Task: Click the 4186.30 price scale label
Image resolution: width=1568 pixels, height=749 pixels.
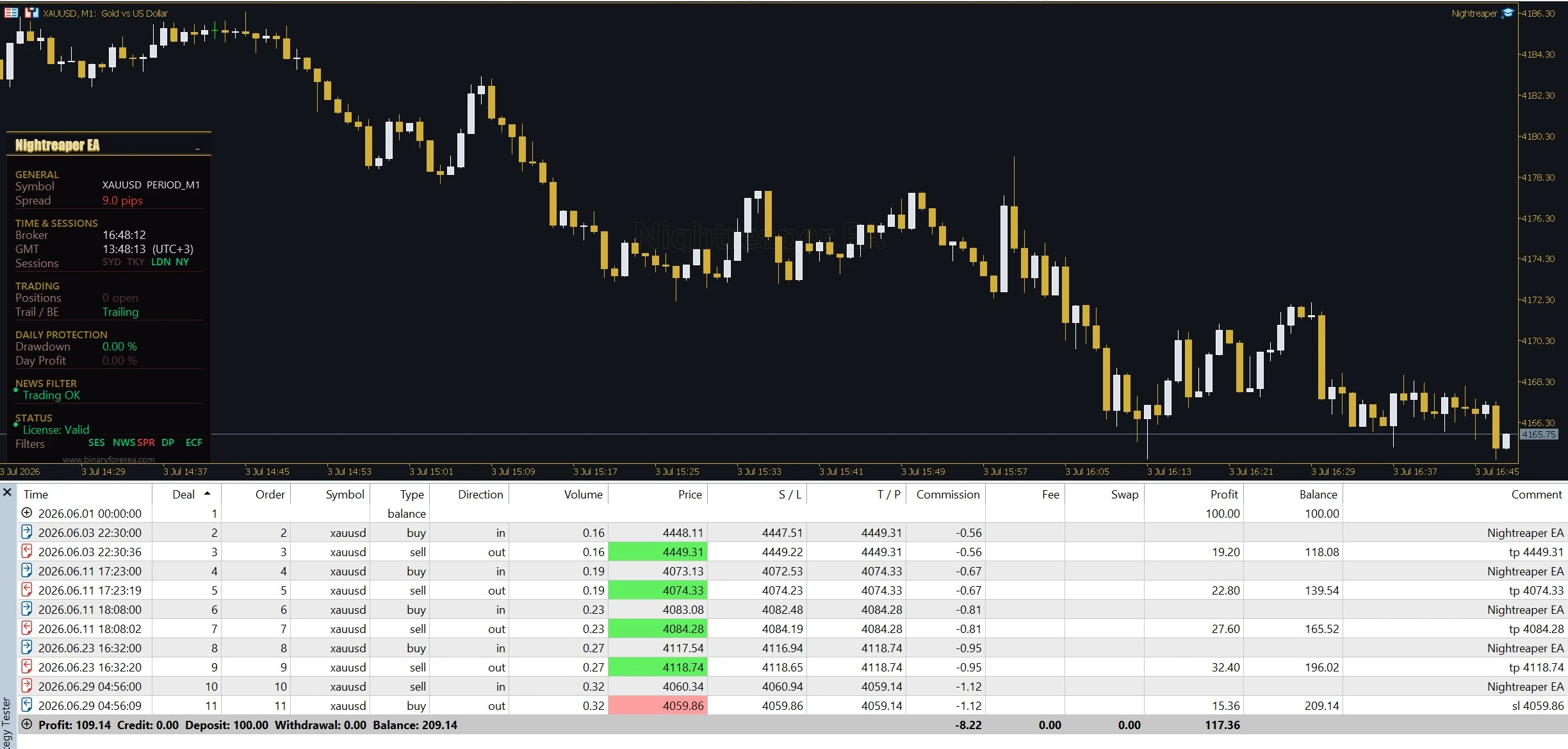Action: pyautogui.click(x=1538, y=13)
